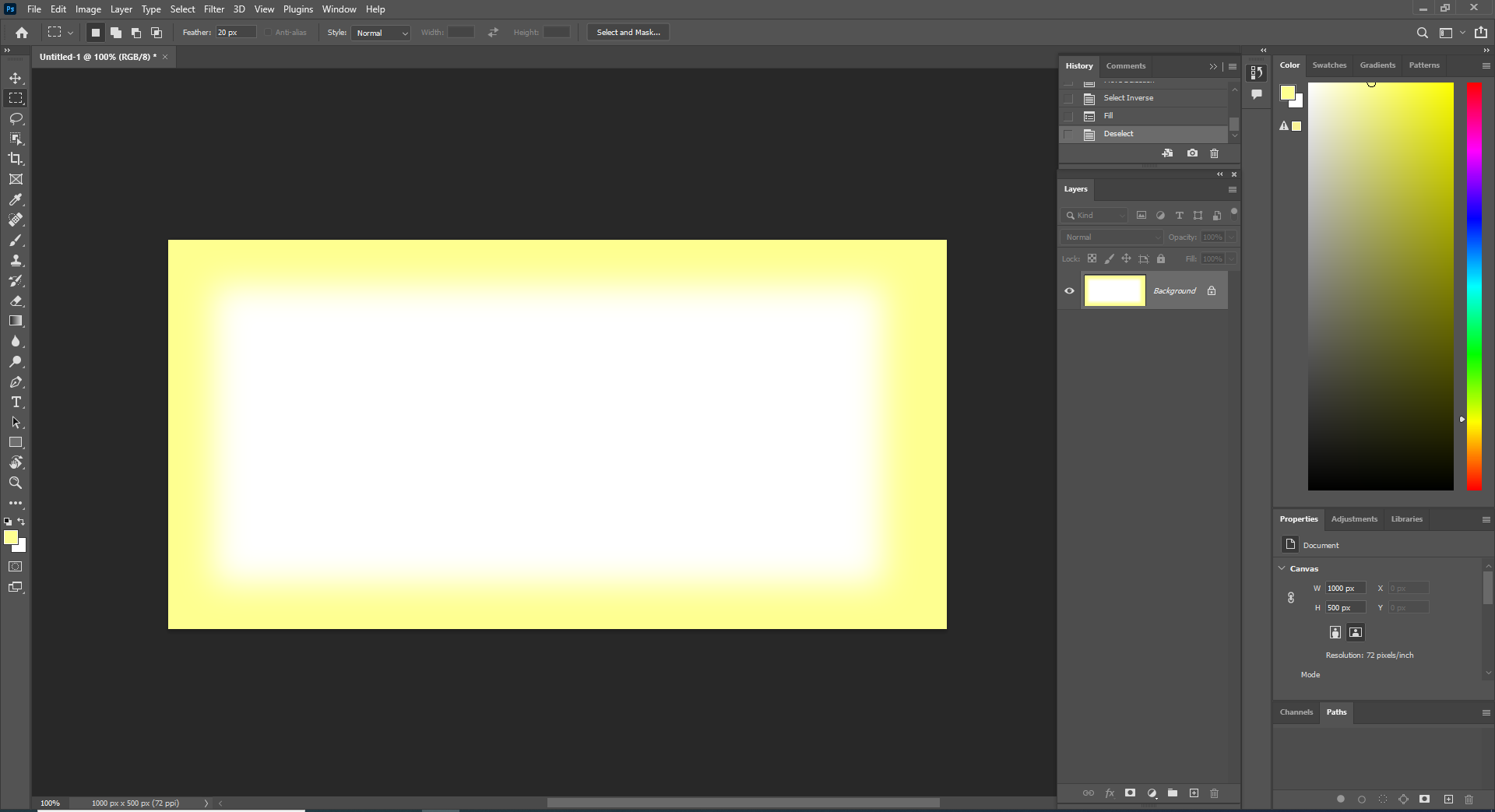The image size is (1495, 812).
Task: Select the Eraser tool
Action: [16, 301]
